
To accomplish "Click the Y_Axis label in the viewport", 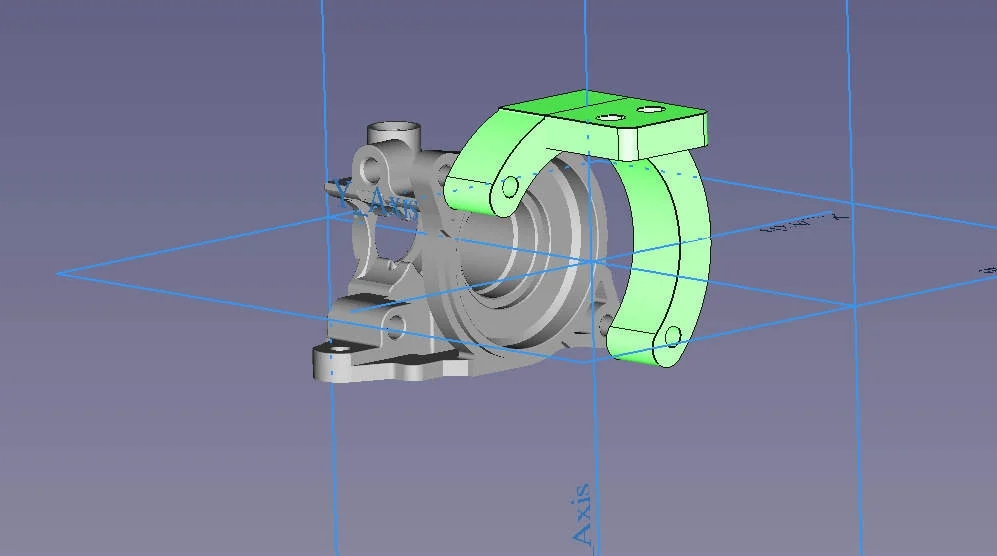I will (376, 199).
